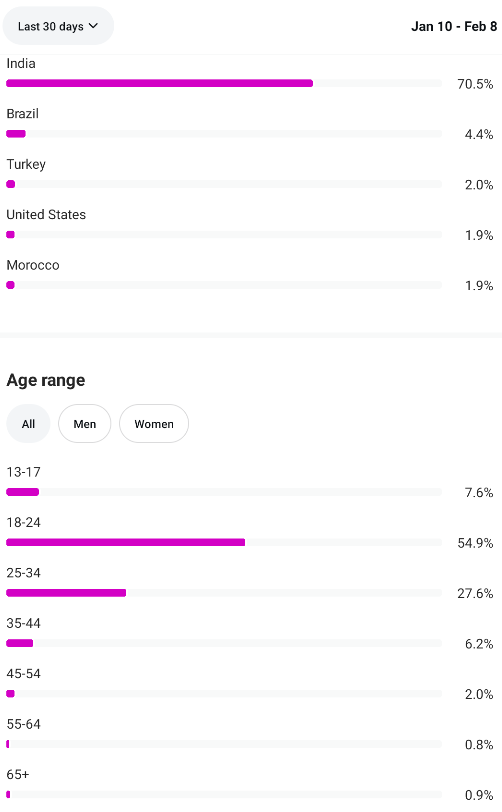Click the chevron beside Last 30 days
Viewport: 502px width, 812px height.
93,25
